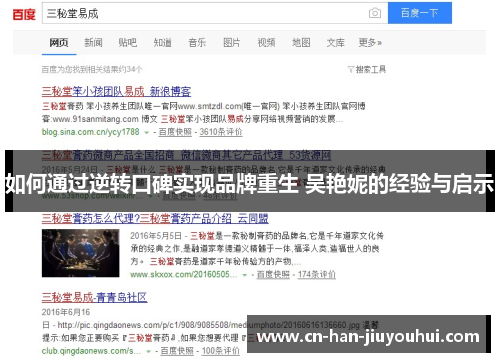Open result 三秘堂笨小孩团队易成_新浪博客
Image resolution: width=500 pixels, height=362 pixels.
pos(116,91)
